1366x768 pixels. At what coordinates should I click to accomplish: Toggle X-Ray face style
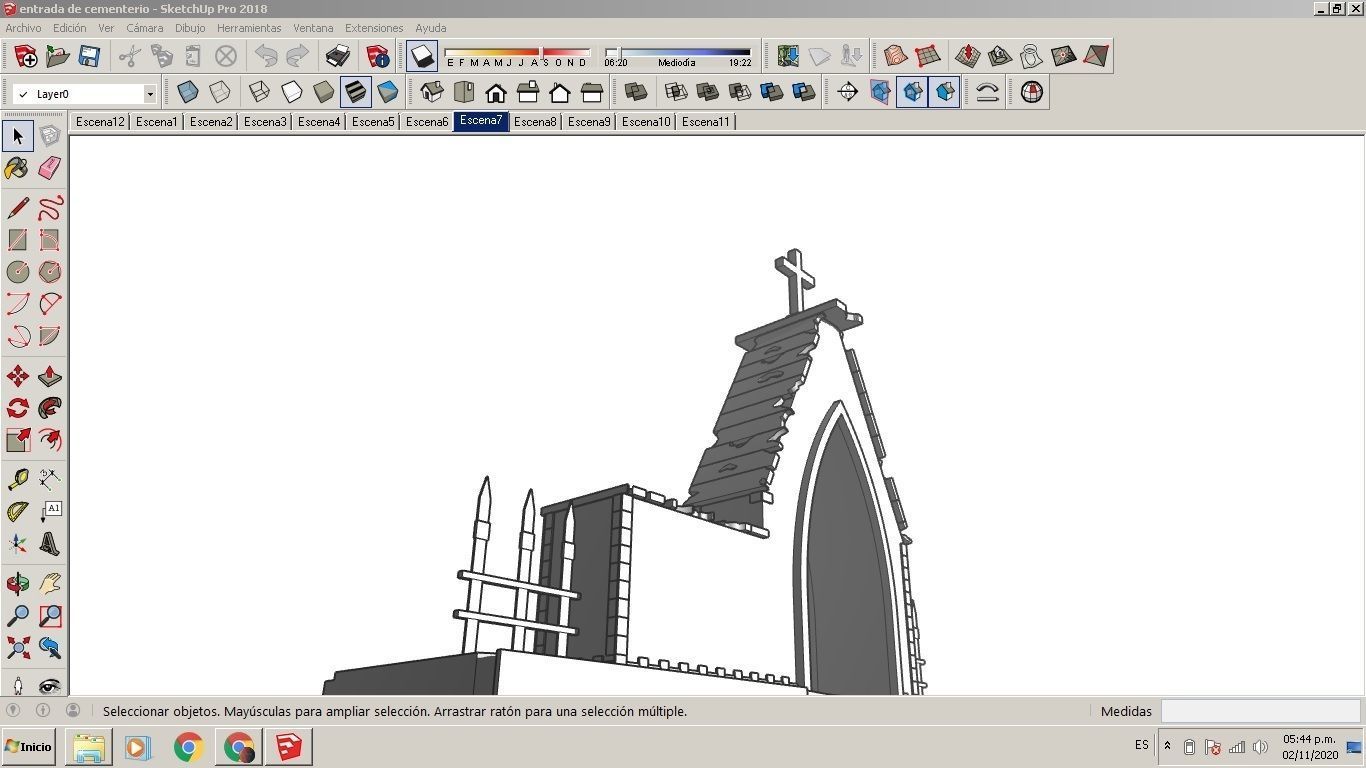pos(188,92)
